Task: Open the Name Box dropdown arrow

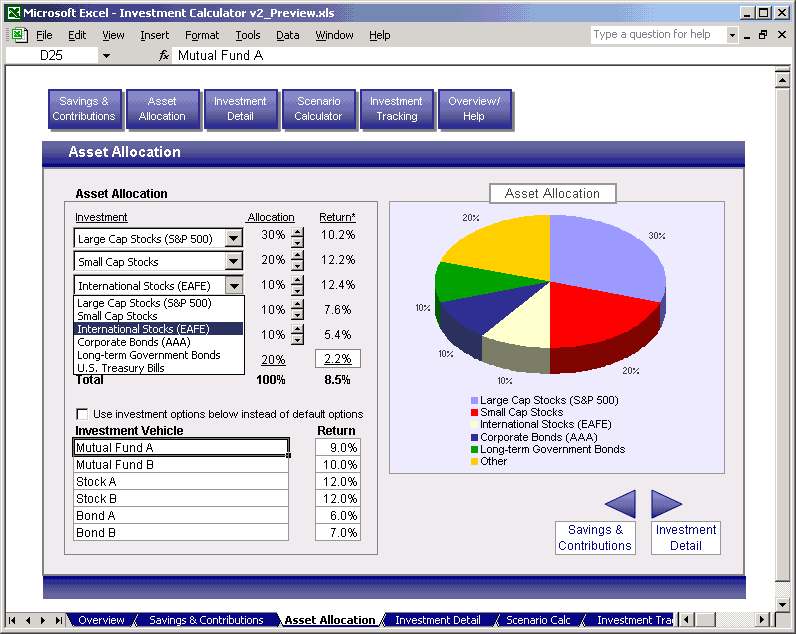Action: pyautogui.click(x=106, y=56)
